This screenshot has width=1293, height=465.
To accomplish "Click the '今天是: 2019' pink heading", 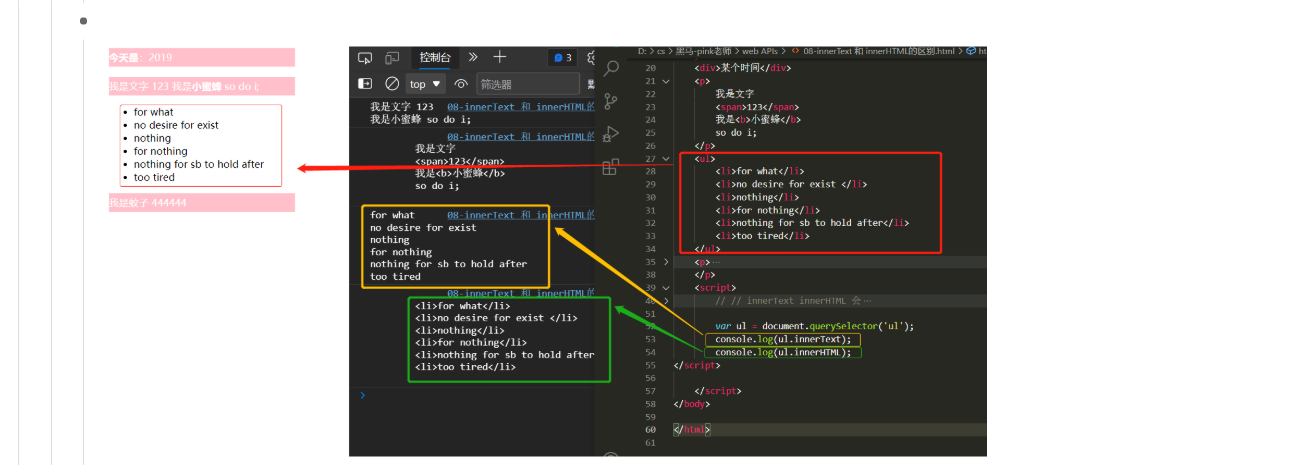I will click(202, 58).
